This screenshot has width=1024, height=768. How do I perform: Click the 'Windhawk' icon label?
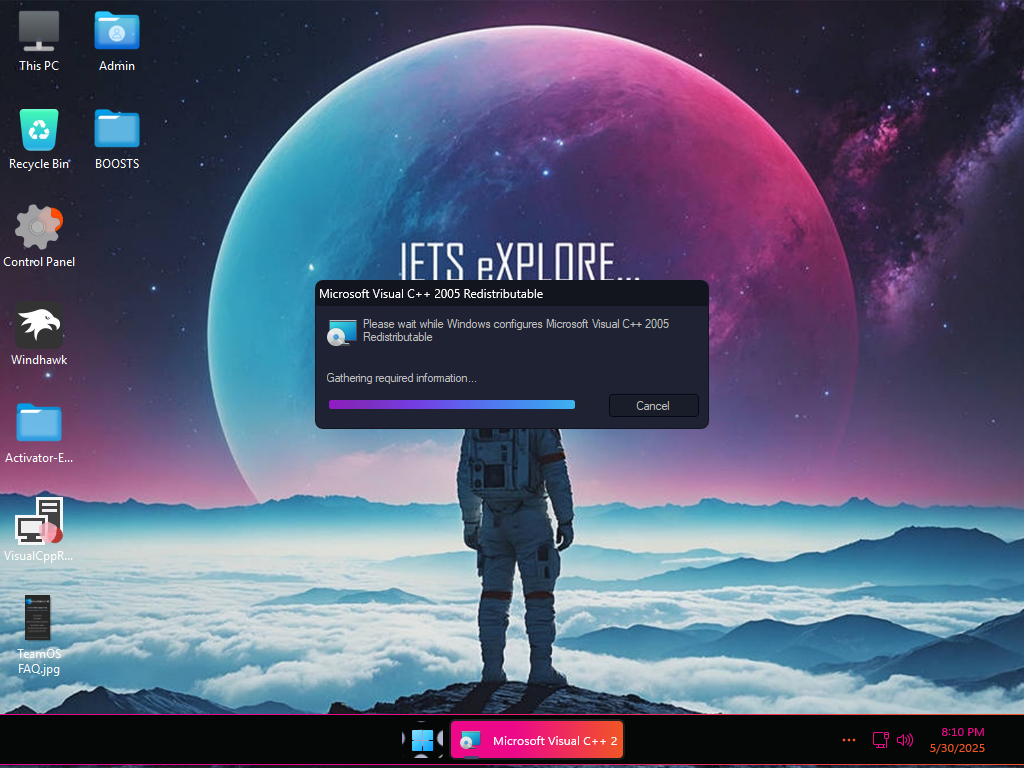click(39, 360)
